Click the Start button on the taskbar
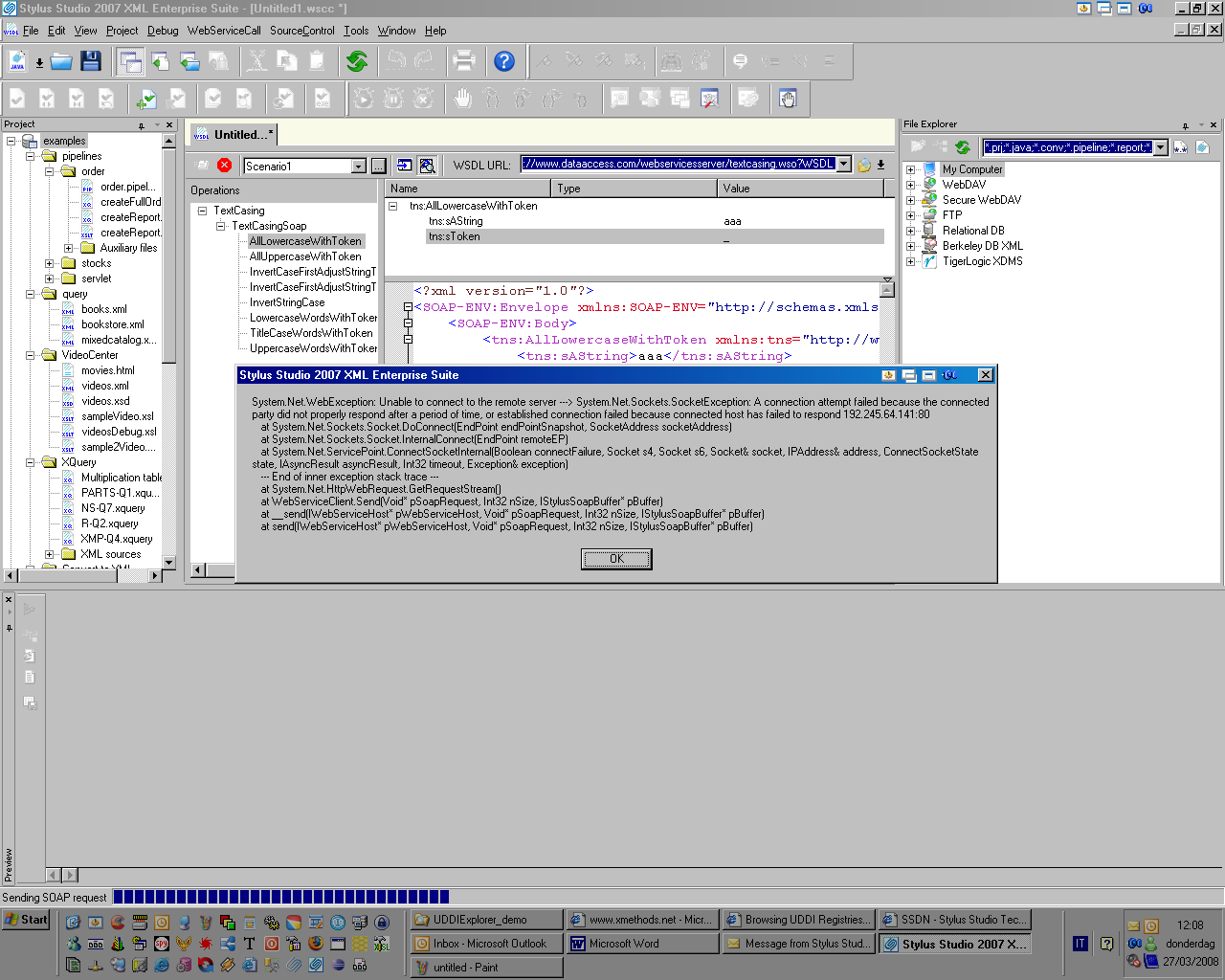The height and width of the screenshot is (980, 1225). coord(26,920)
